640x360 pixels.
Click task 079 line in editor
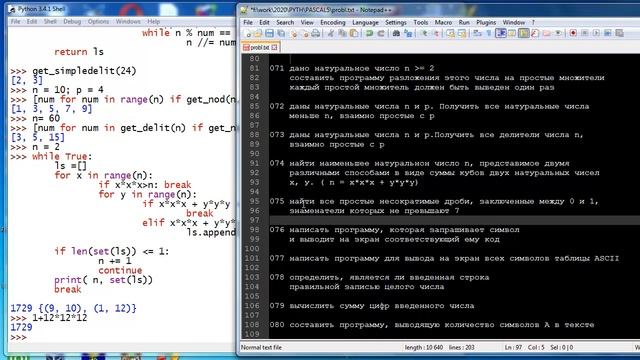(x=371, y=306)
